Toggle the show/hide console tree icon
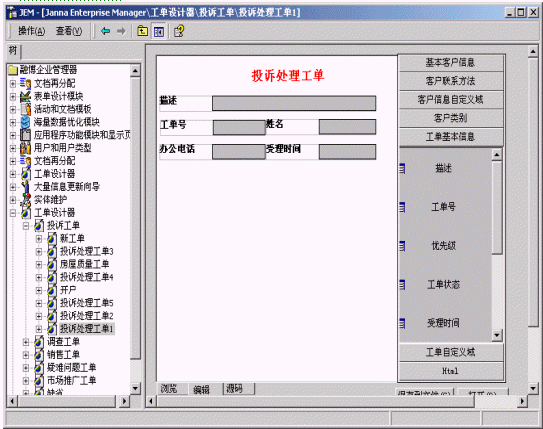This screenshot has width=543, height=429. [x=159, y=32]
